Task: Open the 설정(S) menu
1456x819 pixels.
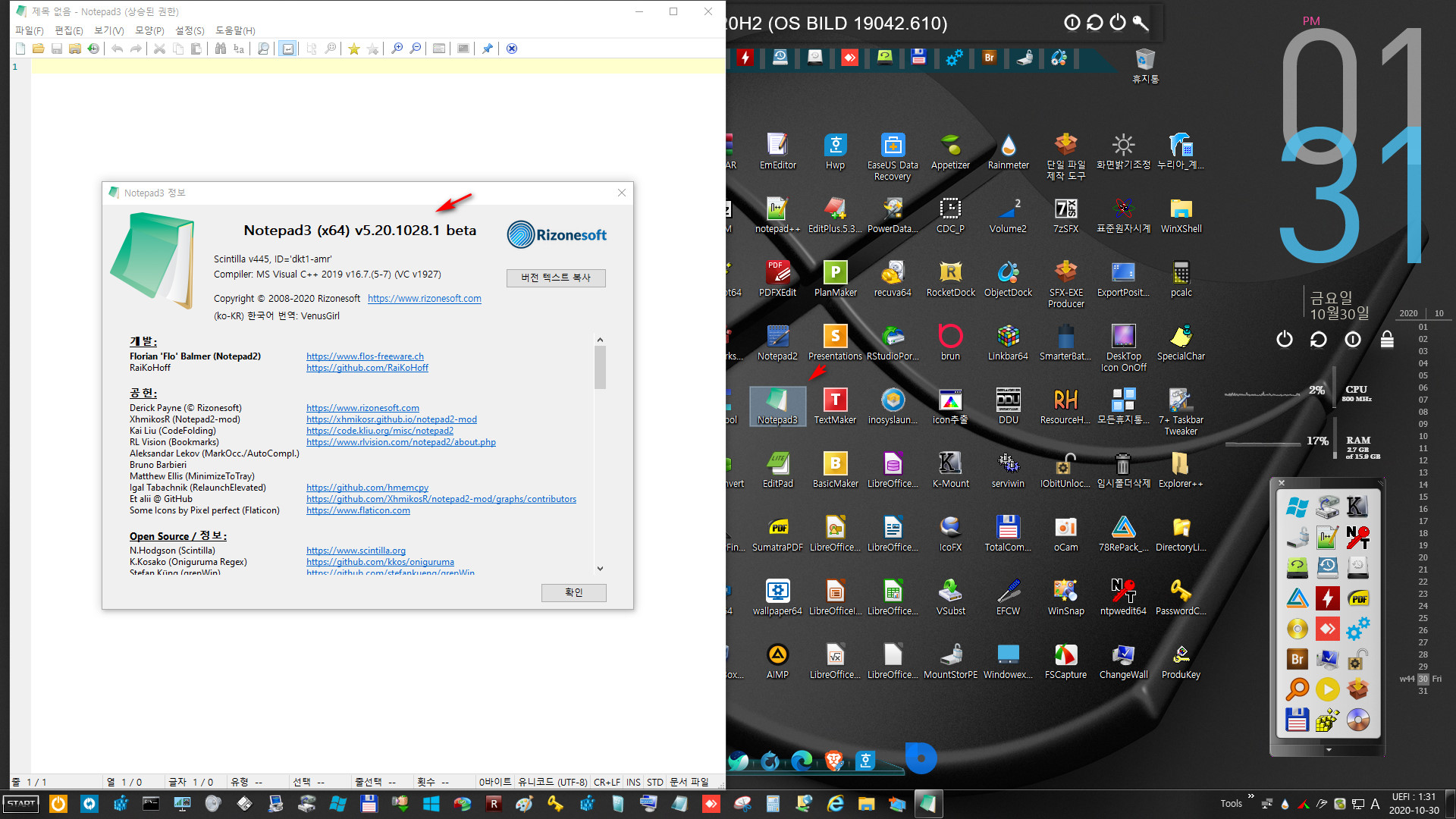Action: click(190, 30)
